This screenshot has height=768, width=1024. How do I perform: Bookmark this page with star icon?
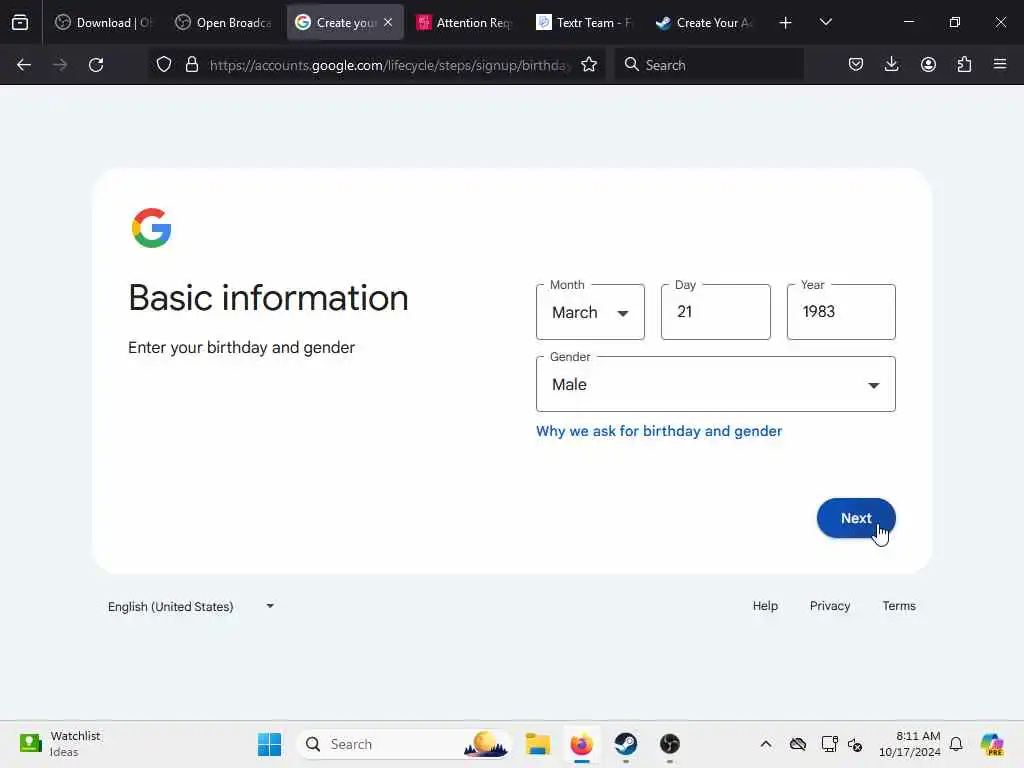click(589, 65)
